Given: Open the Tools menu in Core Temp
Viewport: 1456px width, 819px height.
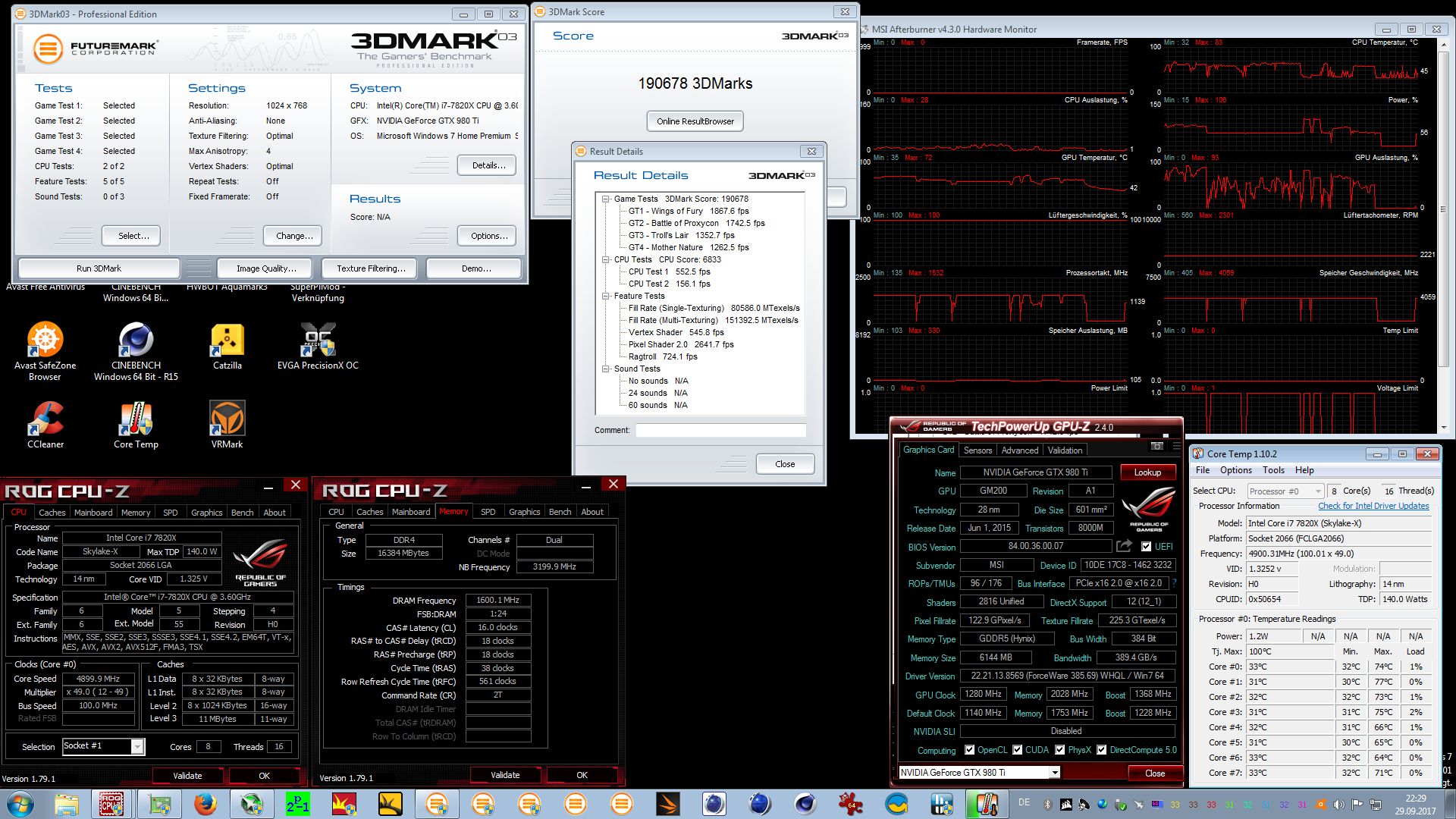Looking at the screenshot, I should 1273,470.
